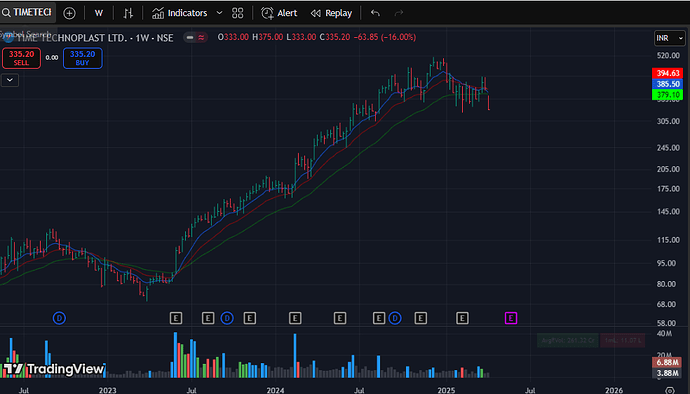Add symbol to compare with plus icon

click(x=69, y=13)
